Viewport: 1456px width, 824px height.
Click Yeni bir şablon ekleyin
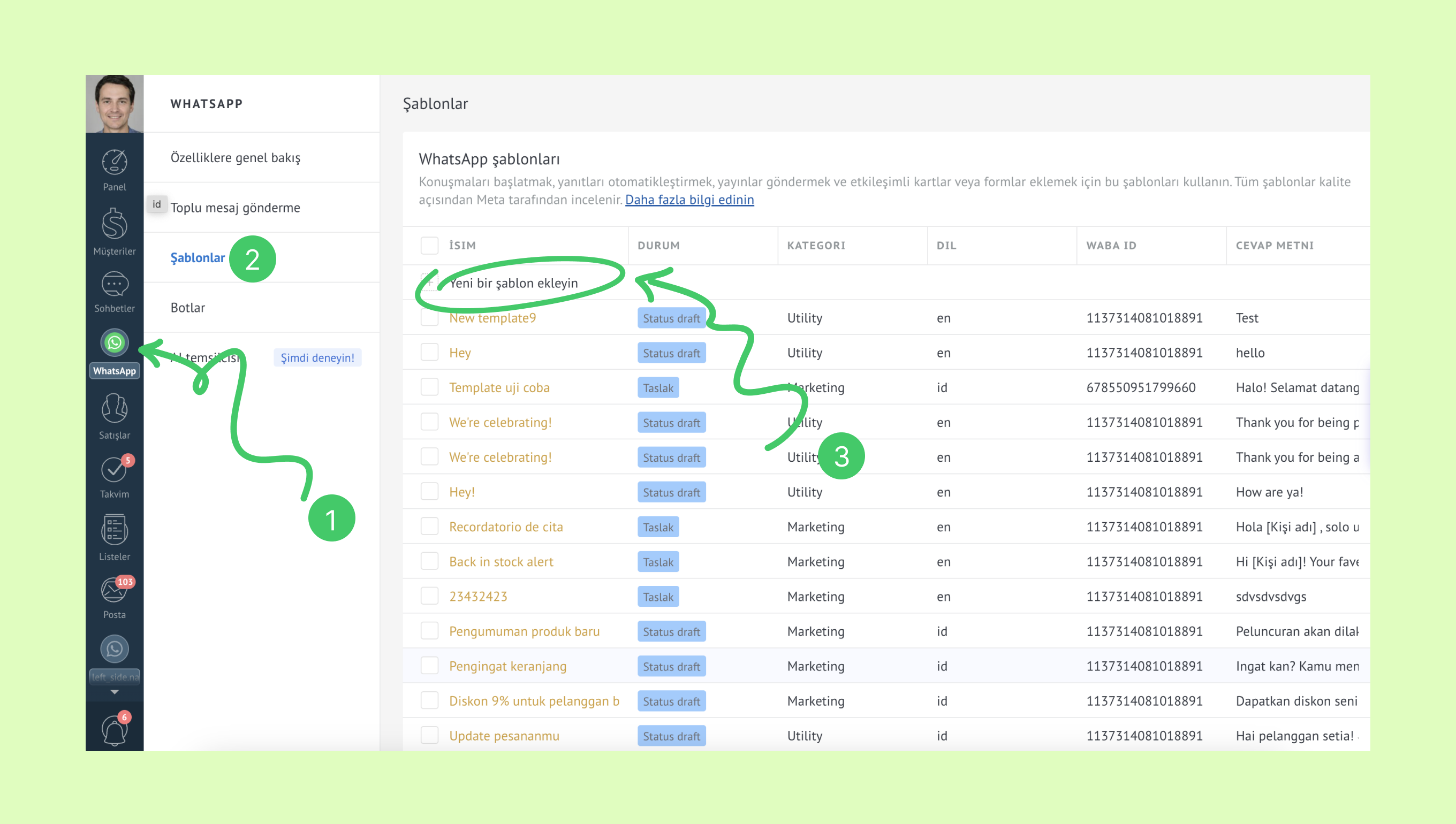pos(513,283)
